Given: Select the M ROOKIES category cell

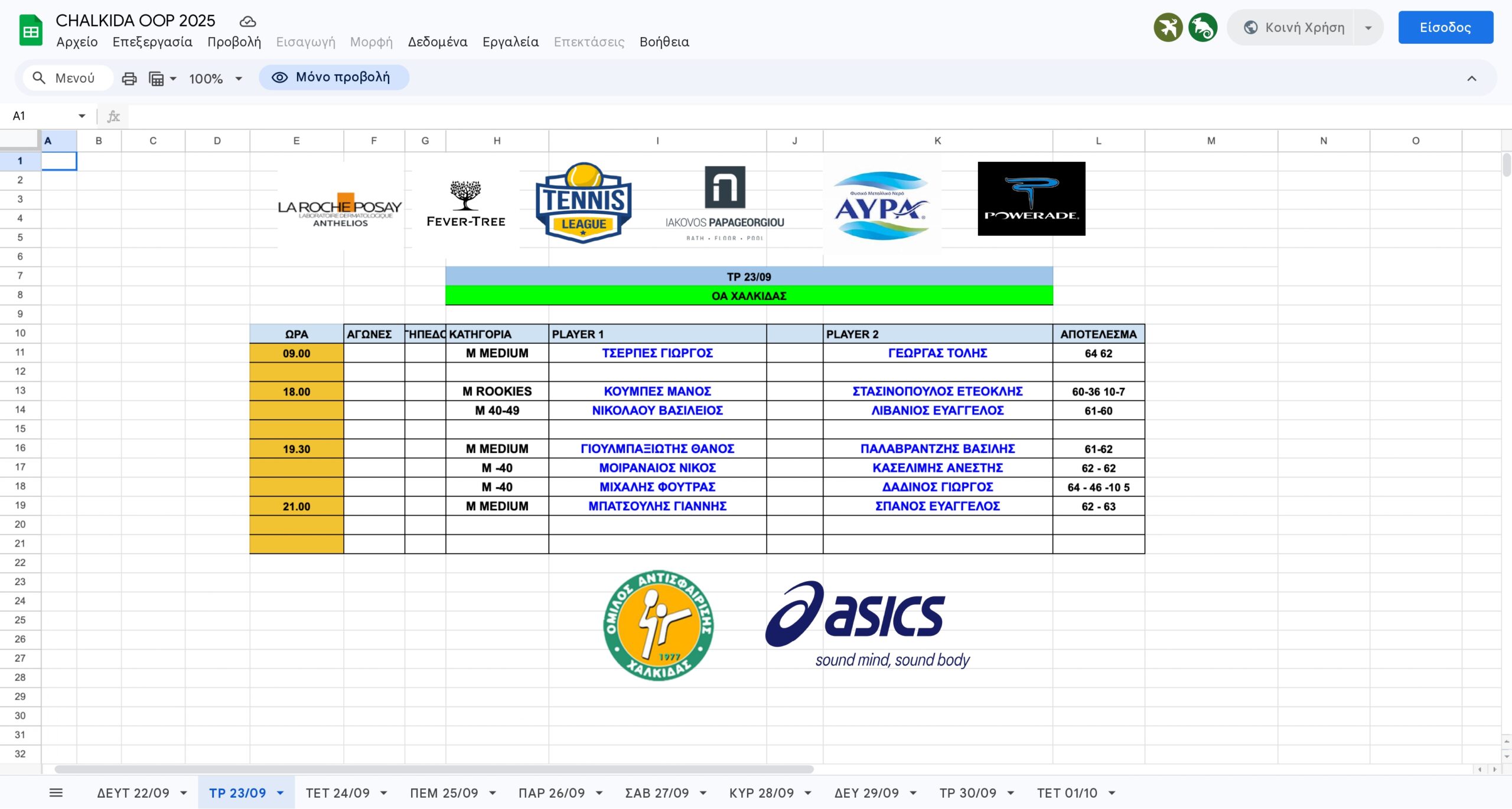Looking at the screenshot, I should (x=497, y=392).
